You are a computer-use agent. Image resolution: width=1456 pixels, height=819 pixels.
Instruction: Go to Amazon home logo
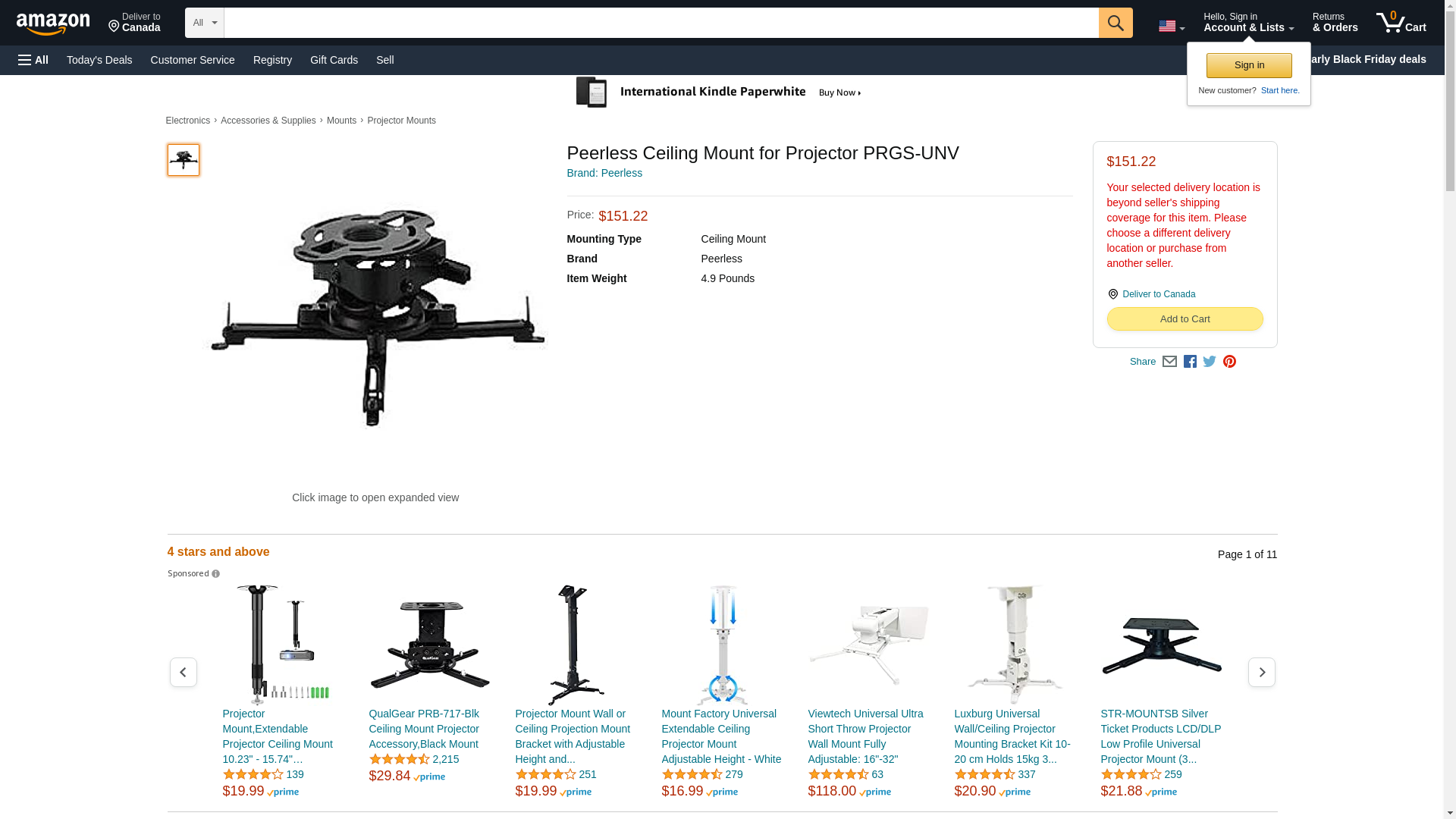click(x=53, y=24)
